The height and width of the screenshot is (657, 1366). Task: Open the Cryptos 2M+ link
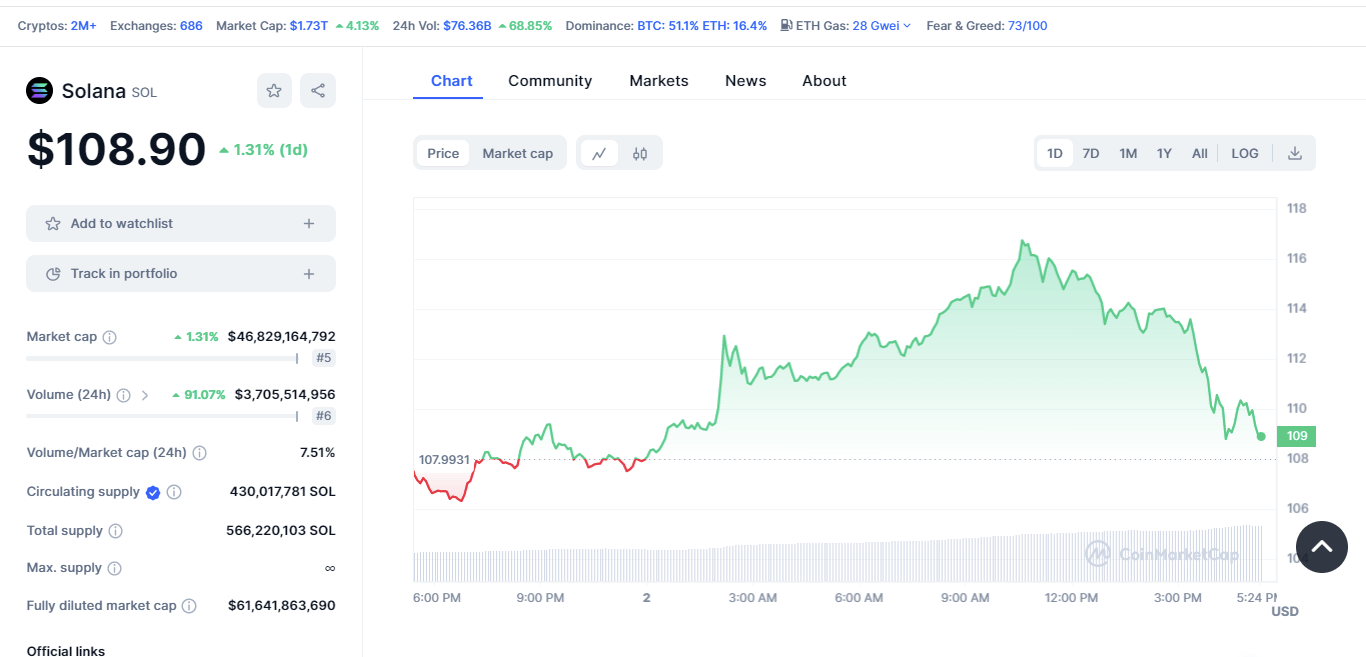point(84,25)
